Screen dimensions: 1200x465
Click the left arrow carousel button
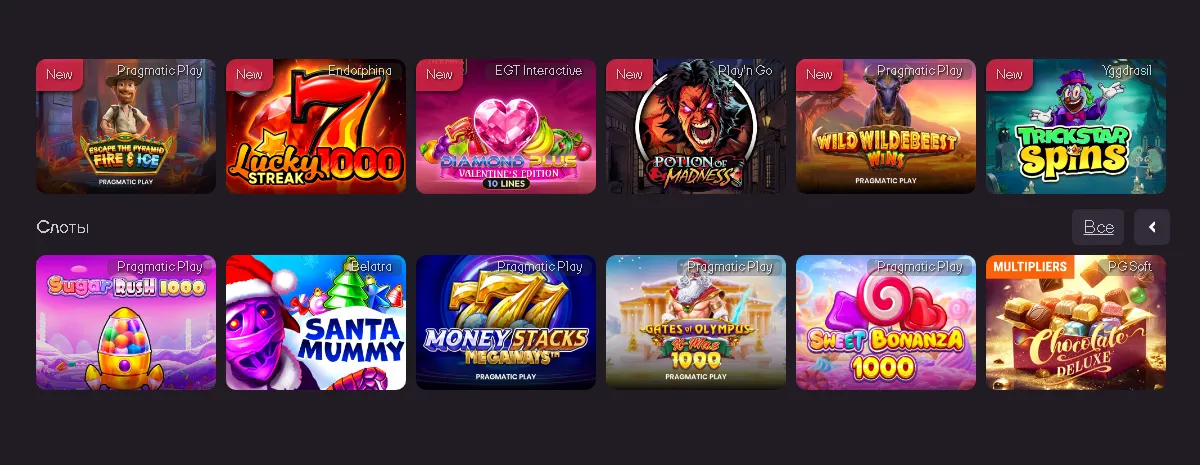coord(1152,227)
